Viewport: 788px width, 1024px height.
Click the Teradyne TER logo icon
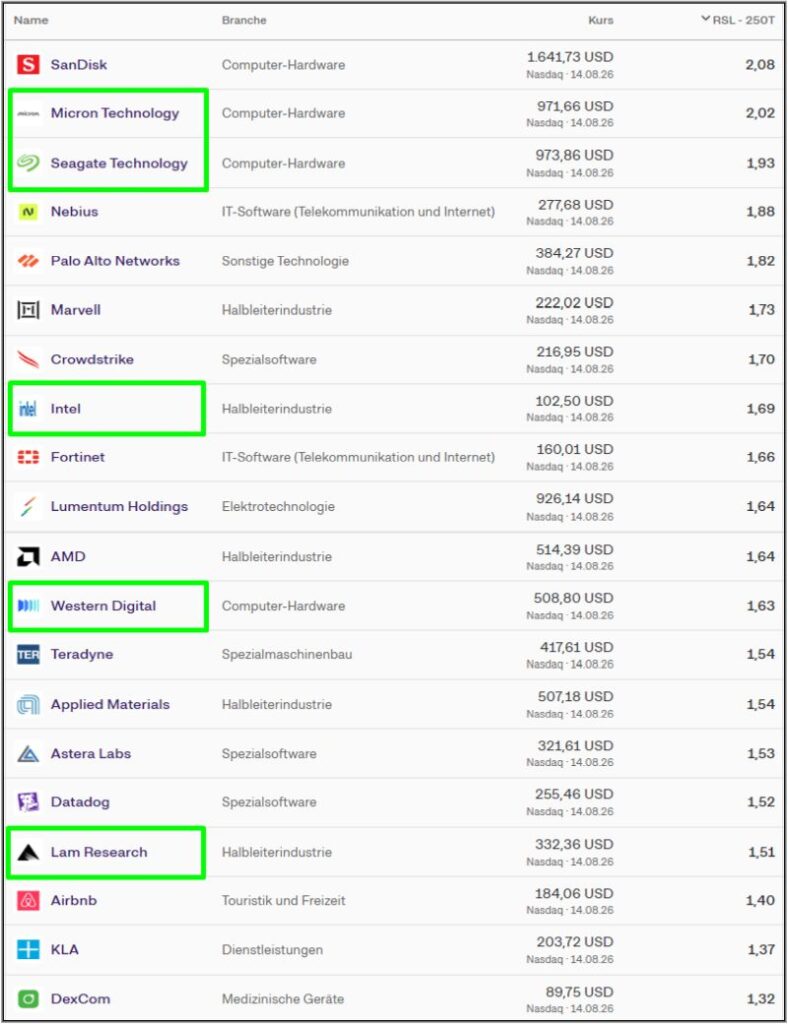pos(28,654)
